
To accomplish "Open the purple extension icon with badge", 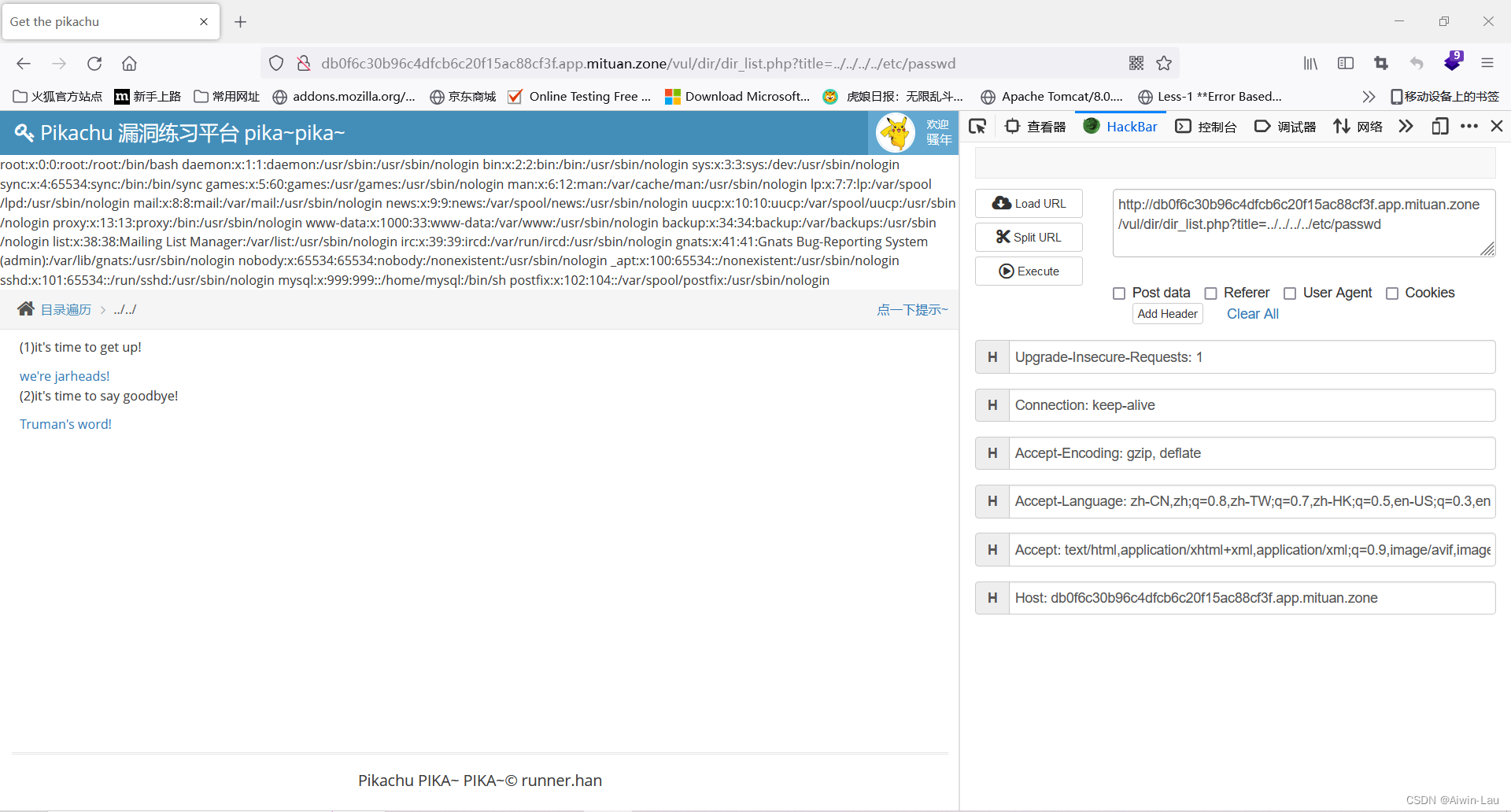I will pos(1453,61).
